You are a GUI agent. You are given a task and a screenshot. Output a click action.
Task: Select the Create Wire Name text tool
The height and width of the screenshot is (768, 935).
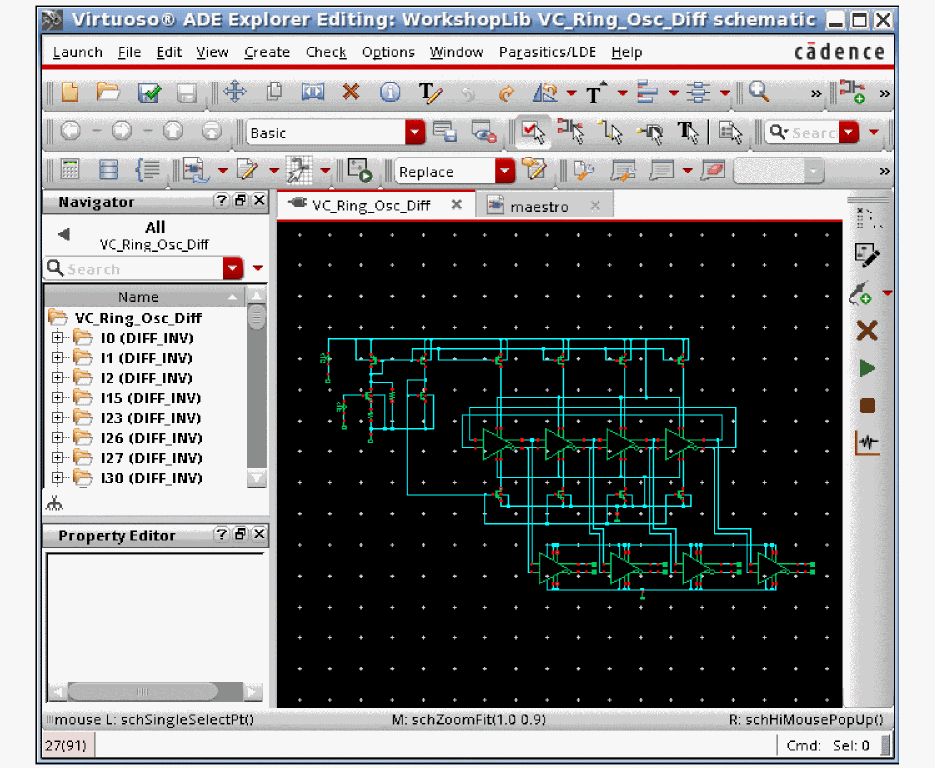click(x=430, y=93)
